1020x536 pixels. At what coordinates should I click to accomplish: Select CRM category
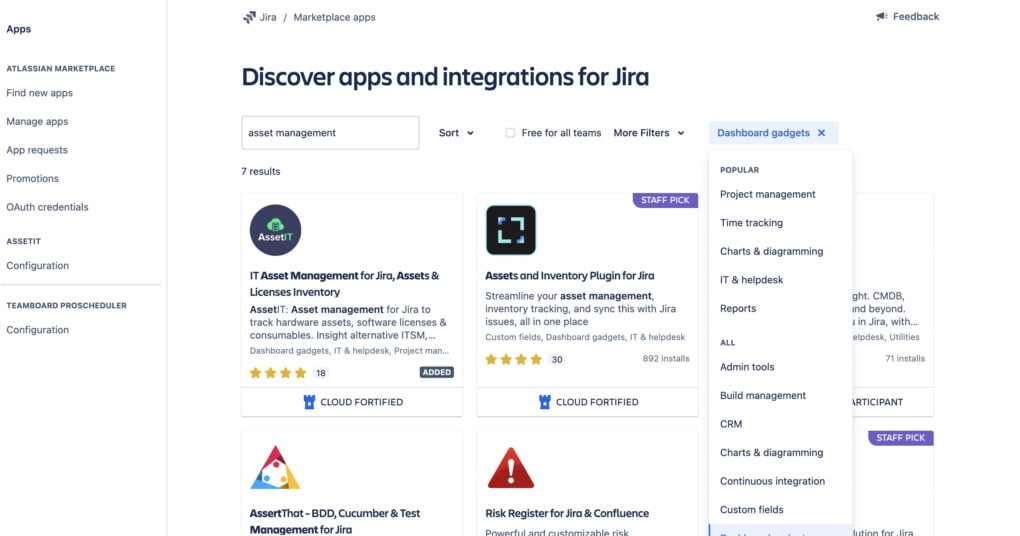pyautogui.click(x=731, y=424)
